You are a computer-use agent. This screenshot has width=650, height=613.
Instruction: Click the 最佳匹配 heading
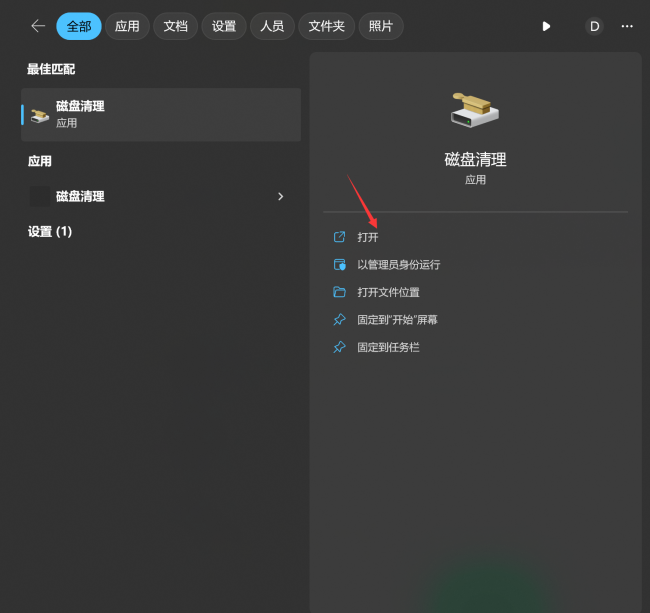51,69
